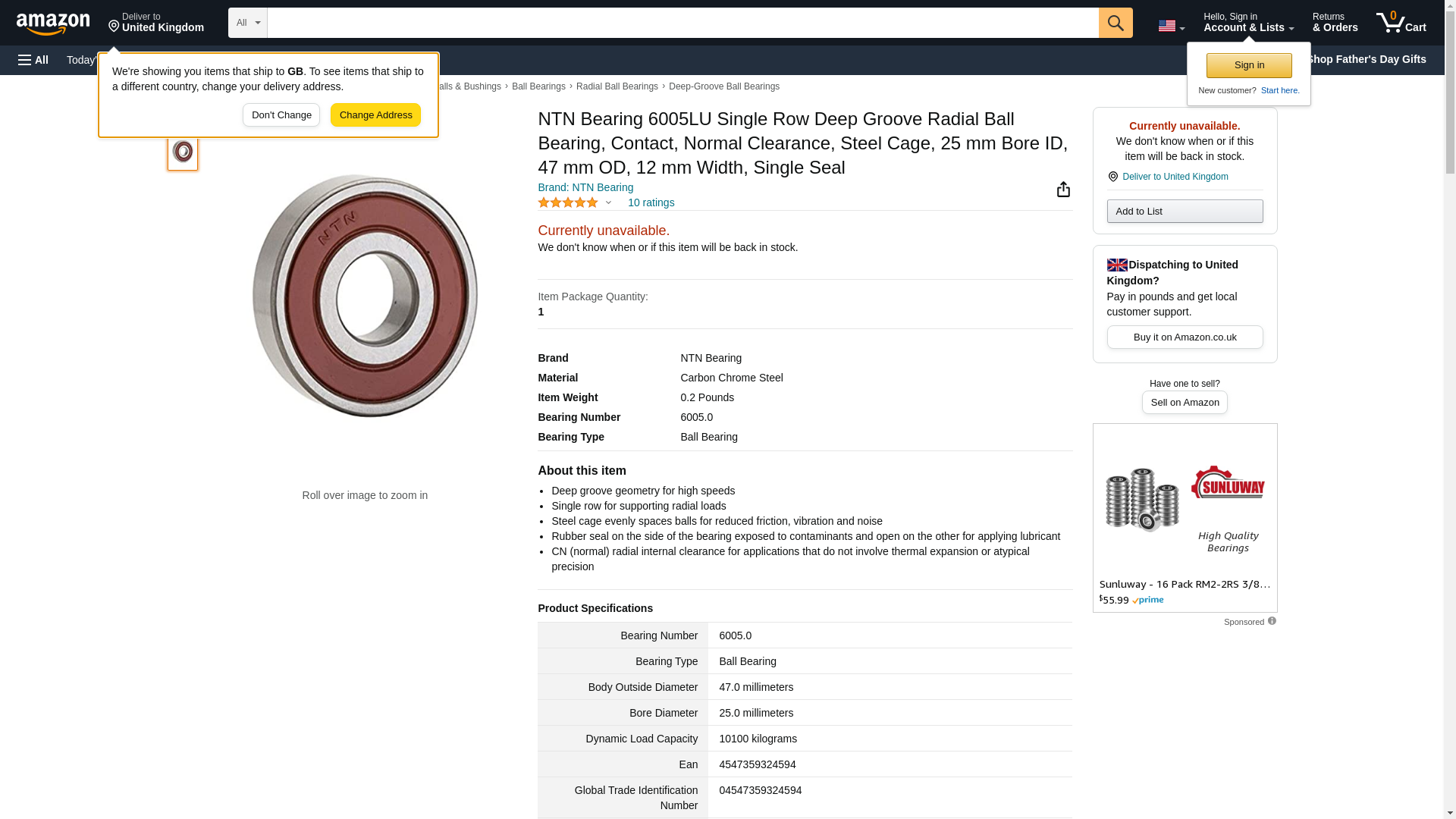Open the Account & Lists dropdown
Viewport: 1456px width, 819px height.
tap(1248, 23)
